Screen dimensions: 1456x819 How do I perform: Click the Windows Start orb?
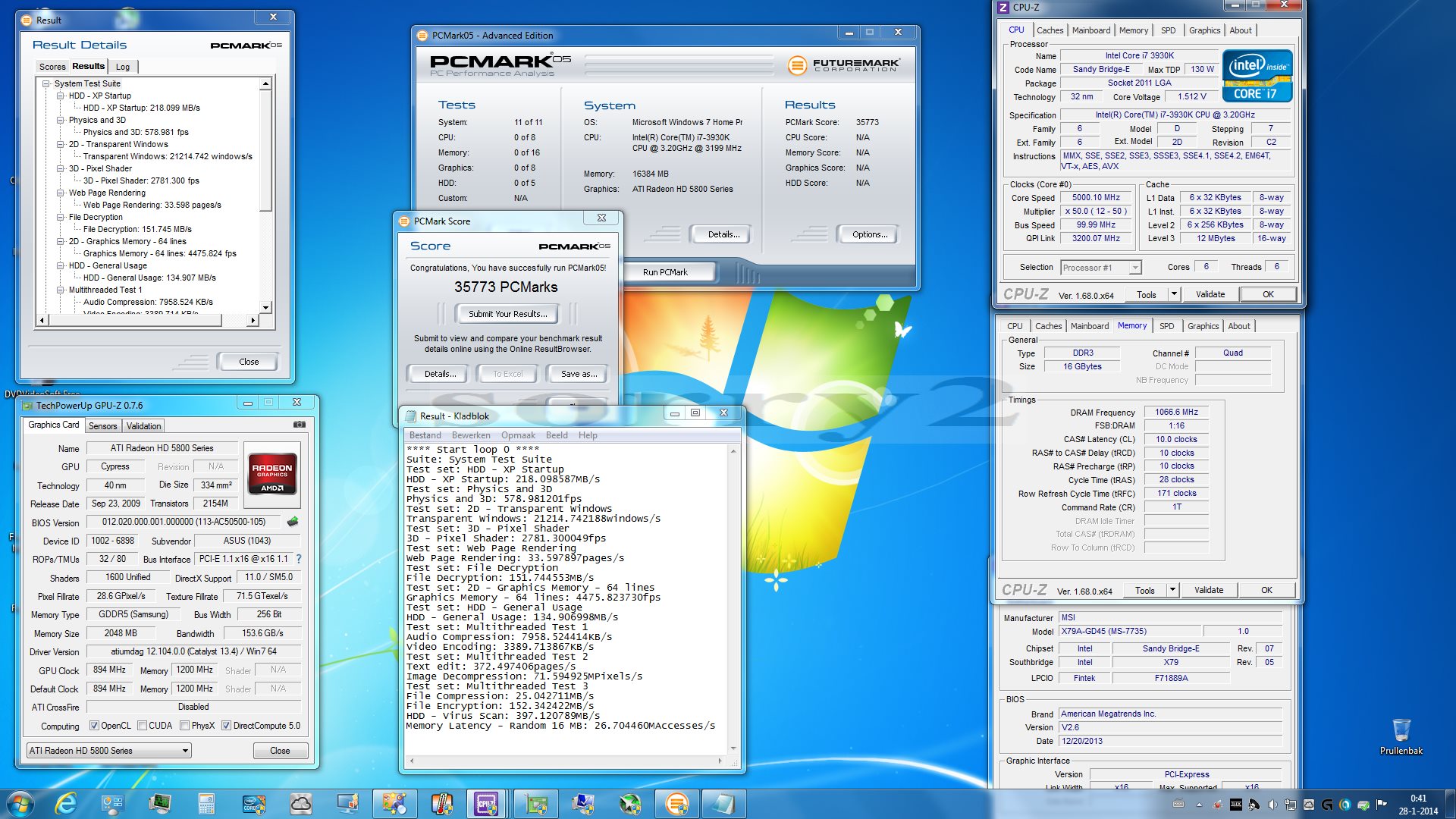20,804
